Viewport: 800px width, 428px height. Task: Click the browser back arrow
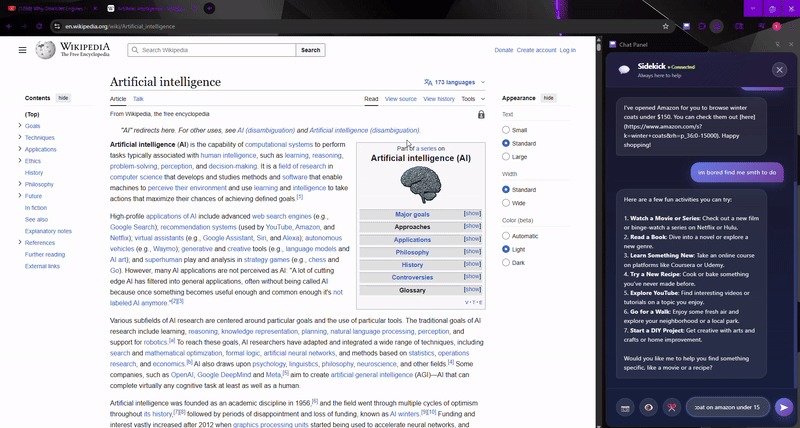(x=9, y=26)
